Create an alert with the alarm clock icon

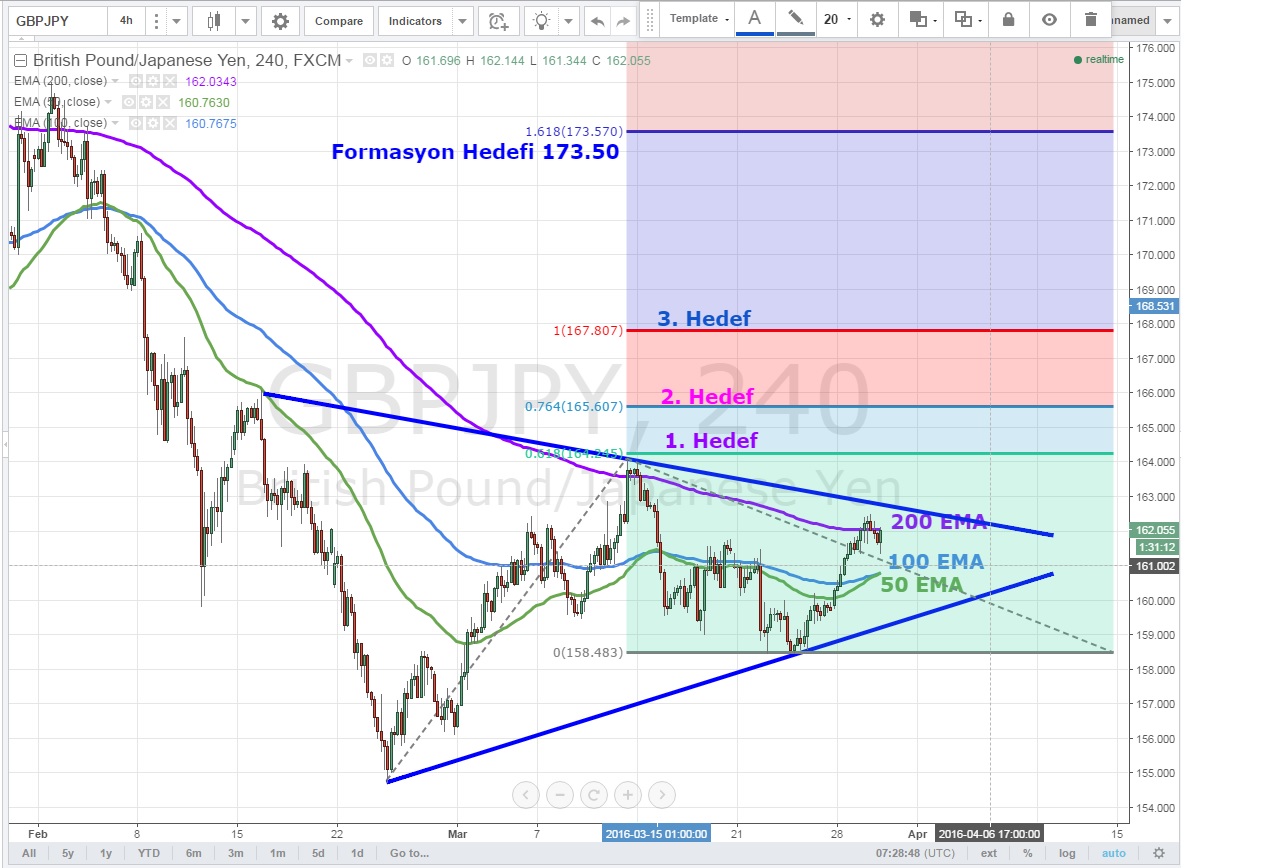click(497, 21)
